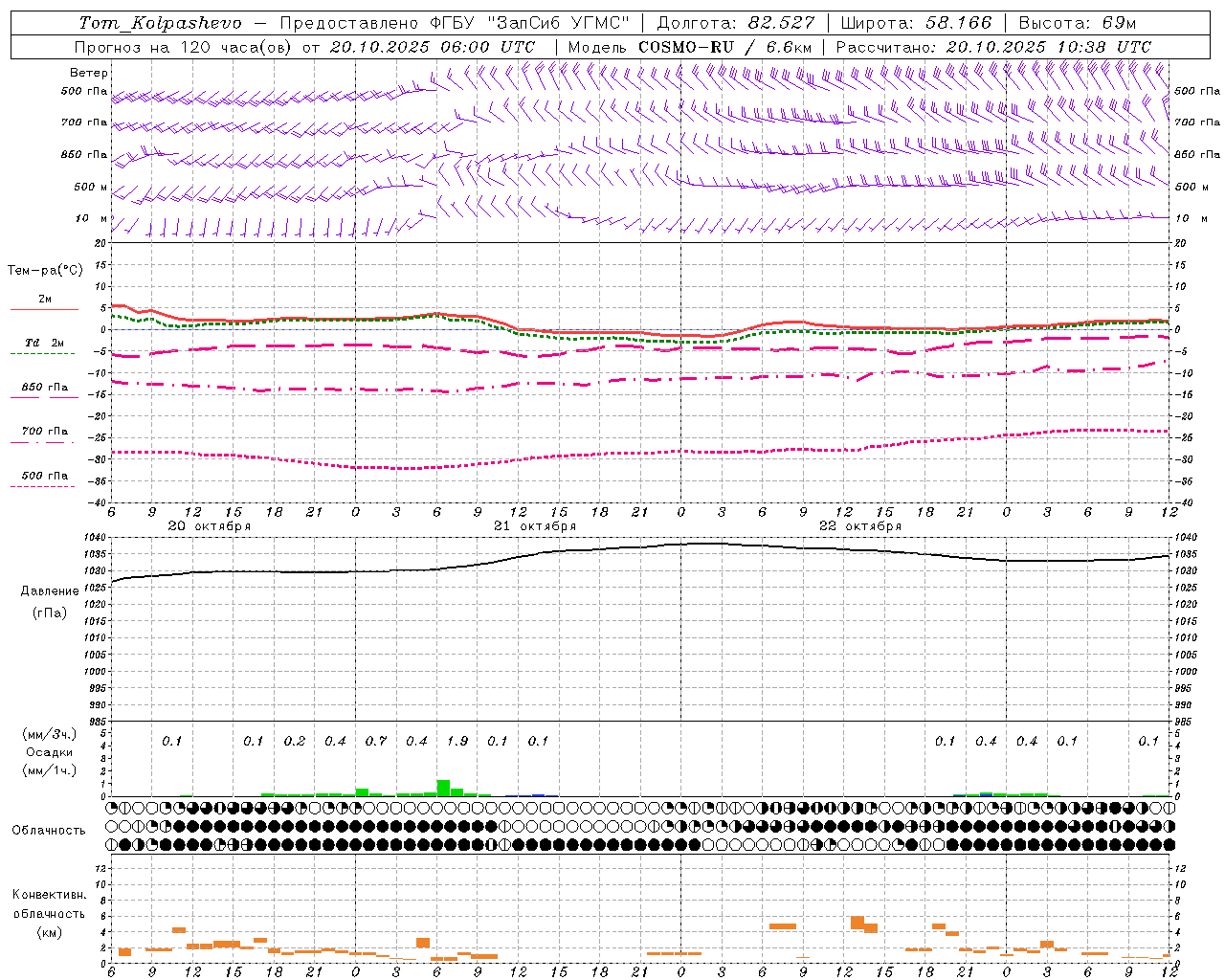Click the station height Высота: 69м
The width and height of the screenshot is (1225, 980).
click(x=1078, y=23)
